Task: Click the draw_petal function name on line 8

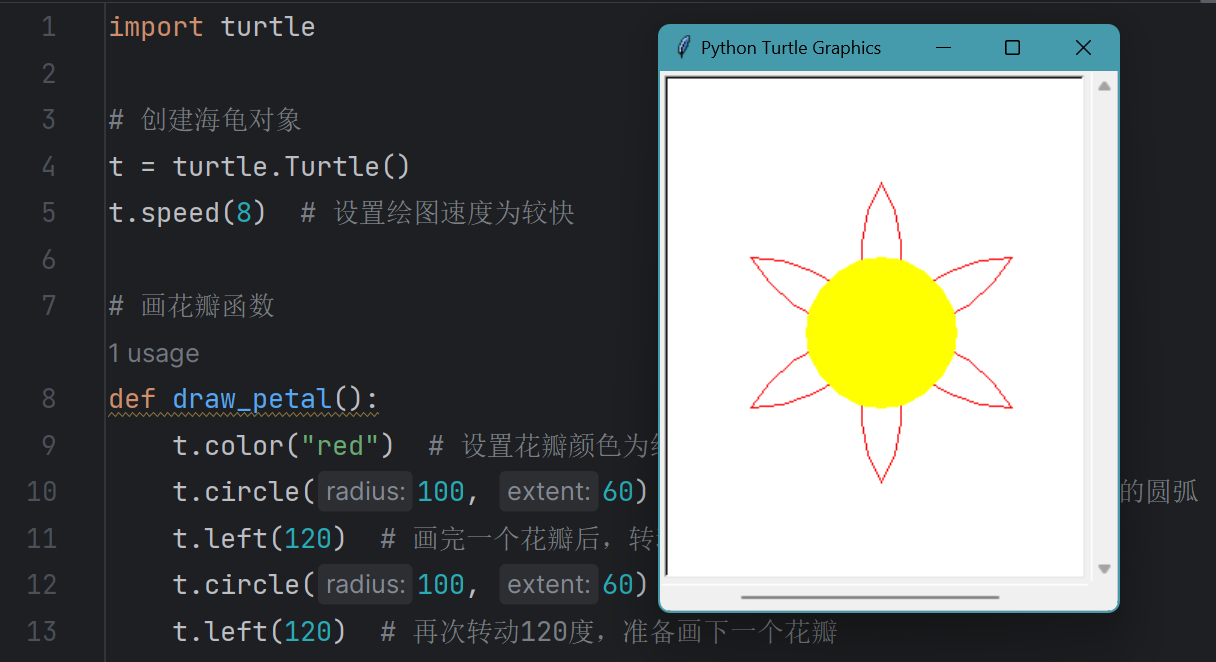Action: click(x=252, y=399)
